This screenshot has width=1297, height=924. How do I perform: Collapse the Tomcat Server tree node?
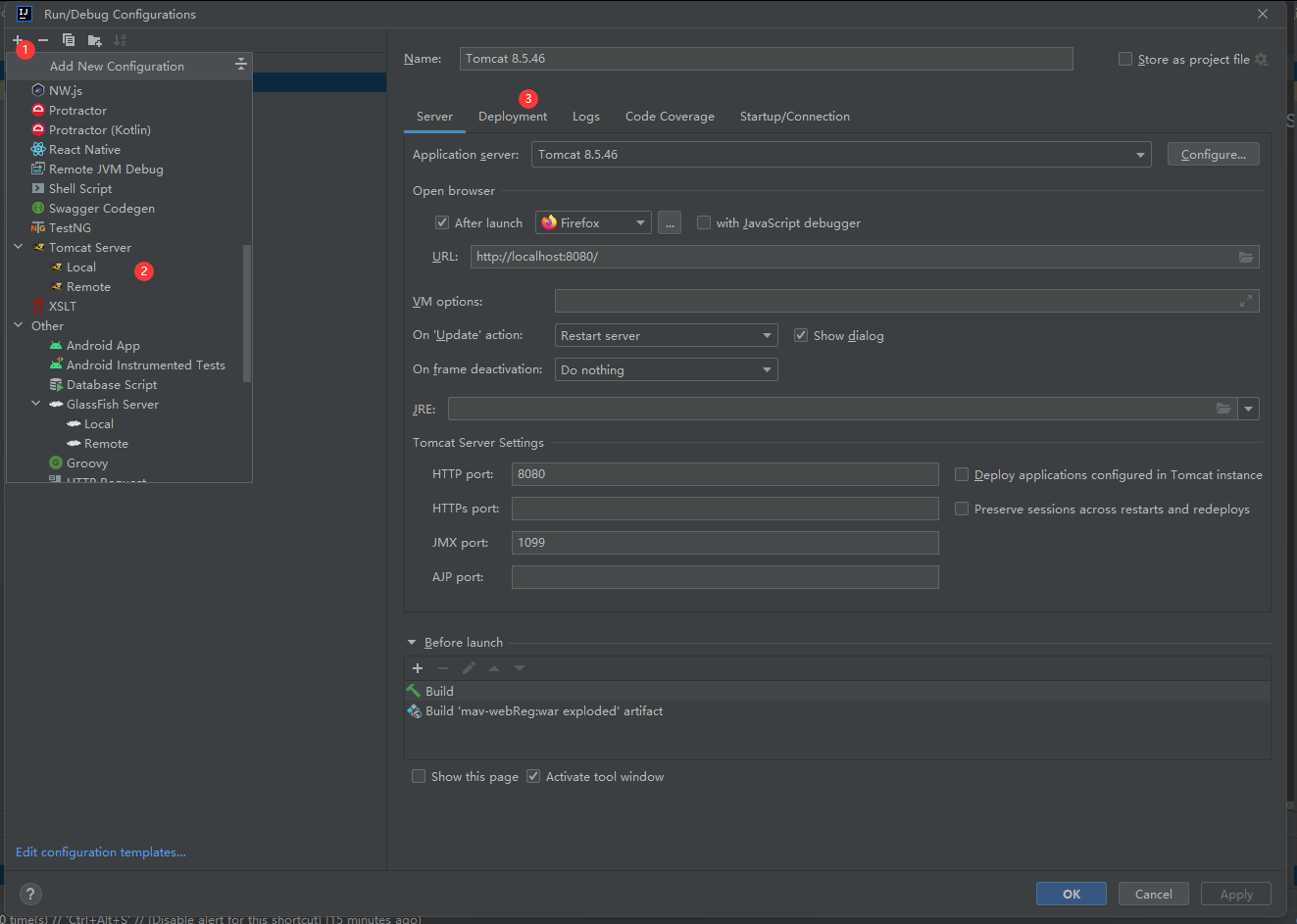pyautogui.click(x=18, y=247)
